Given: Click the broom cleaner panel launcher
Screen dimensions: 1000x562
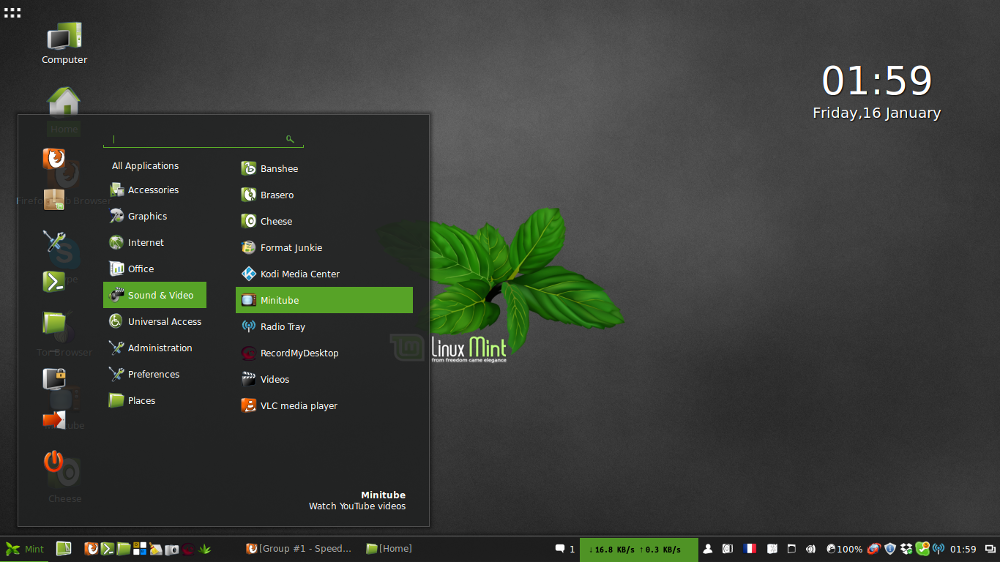Looking at the screenshot, I should pos(156,549).
